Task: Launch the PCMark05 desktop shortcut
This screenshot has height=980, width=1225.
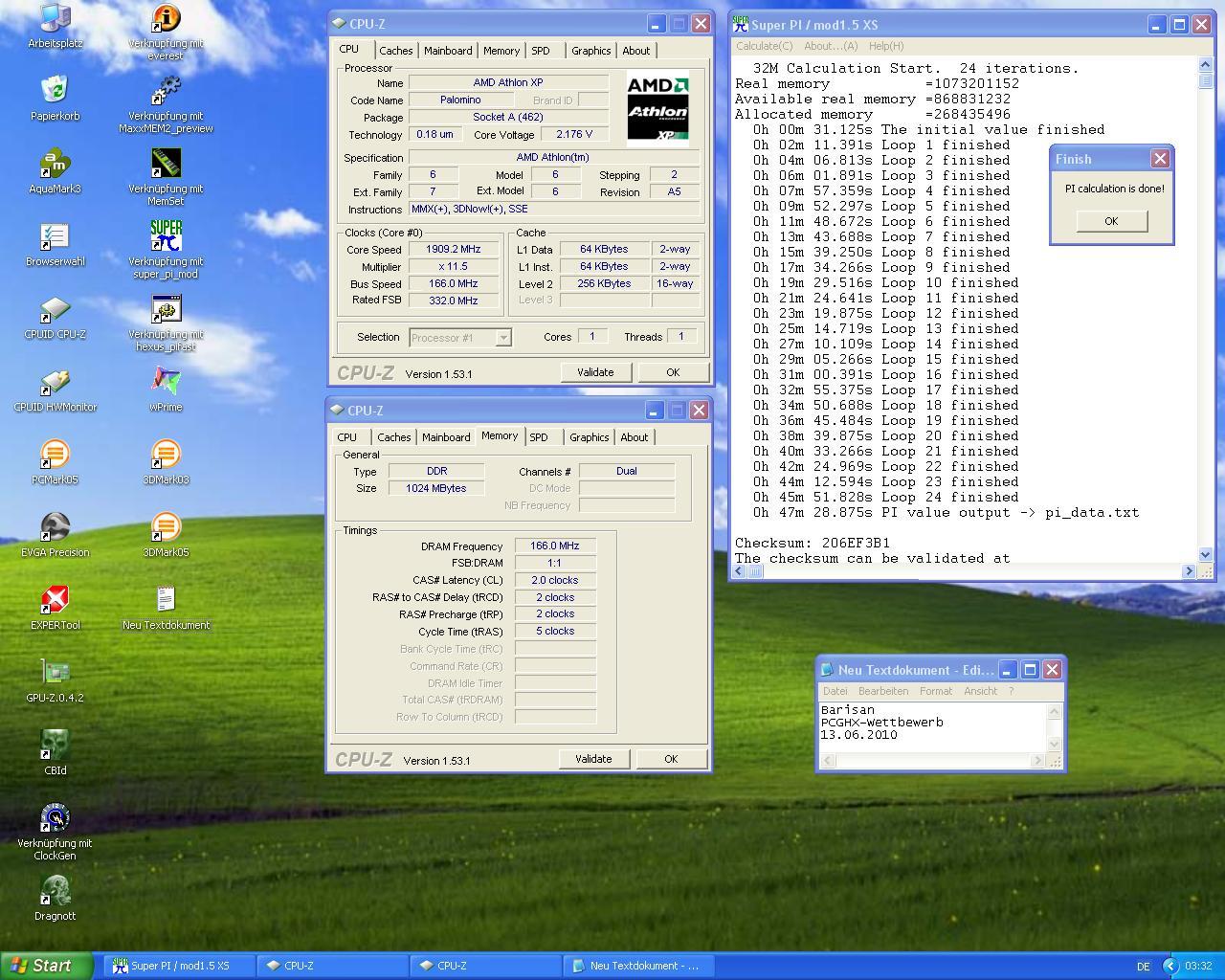Action: coord(56,461)
